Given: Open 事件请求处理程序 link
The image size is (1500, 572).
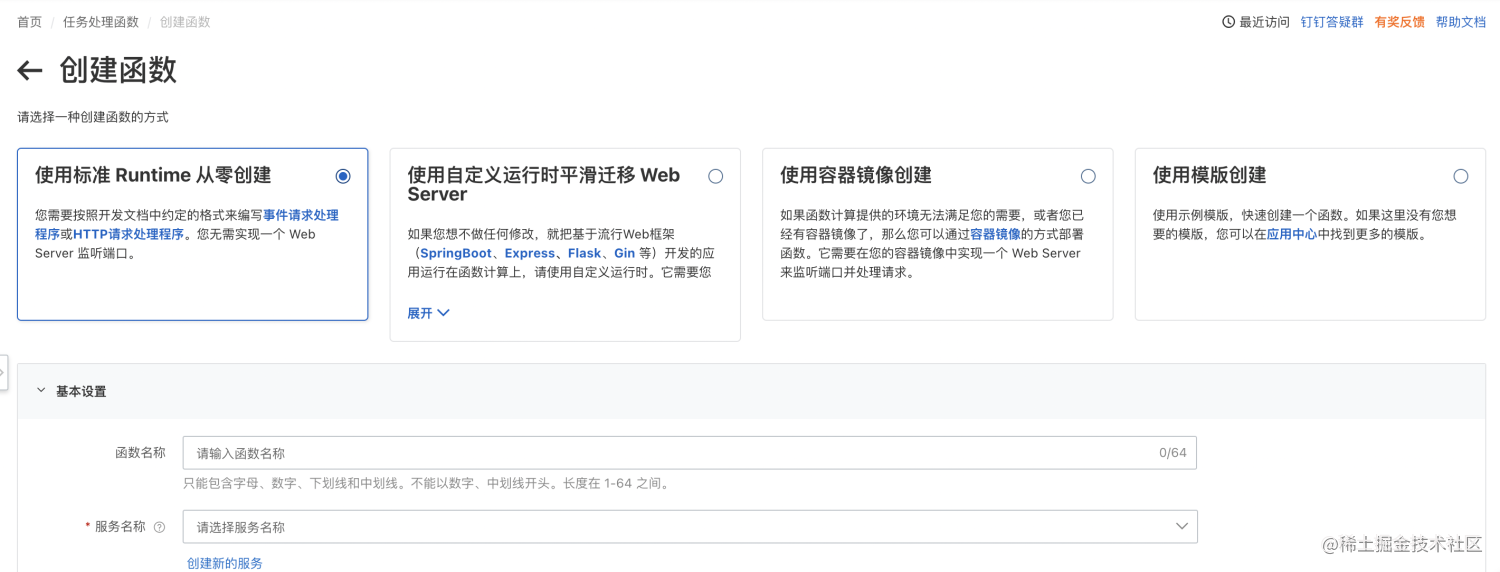Looking at the screenshot, I should [x=301, y=215].
